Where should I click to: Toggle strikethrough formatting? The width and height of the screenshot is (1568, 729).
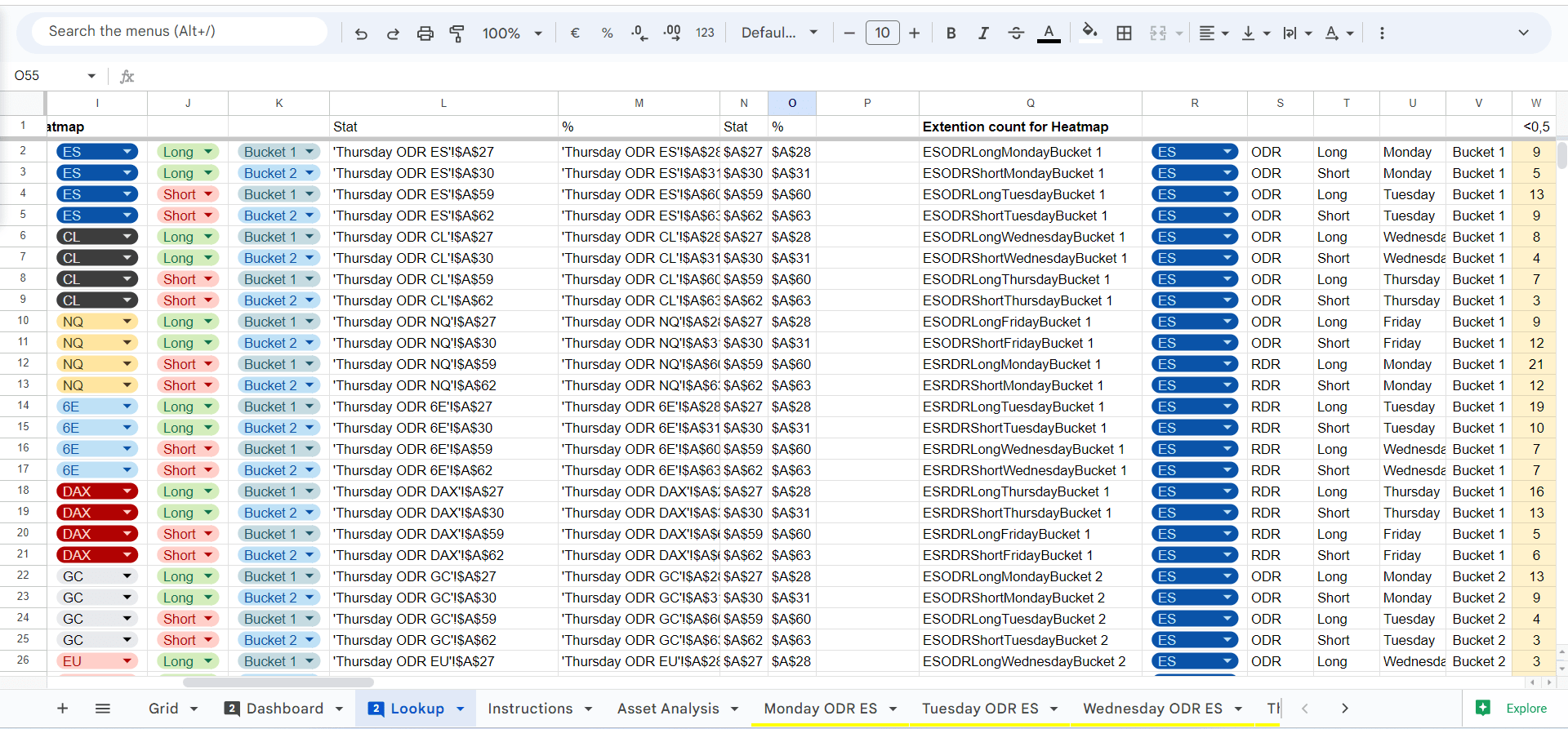1016,33
